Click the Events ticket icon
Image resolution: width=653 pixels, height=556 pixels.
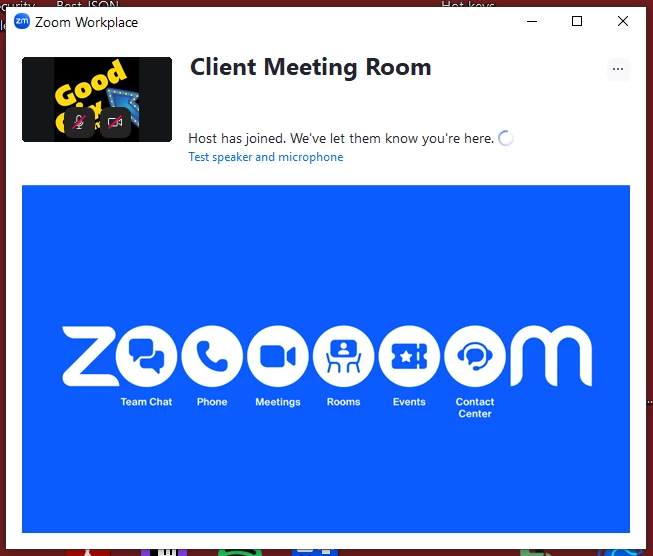coord(409,356)
